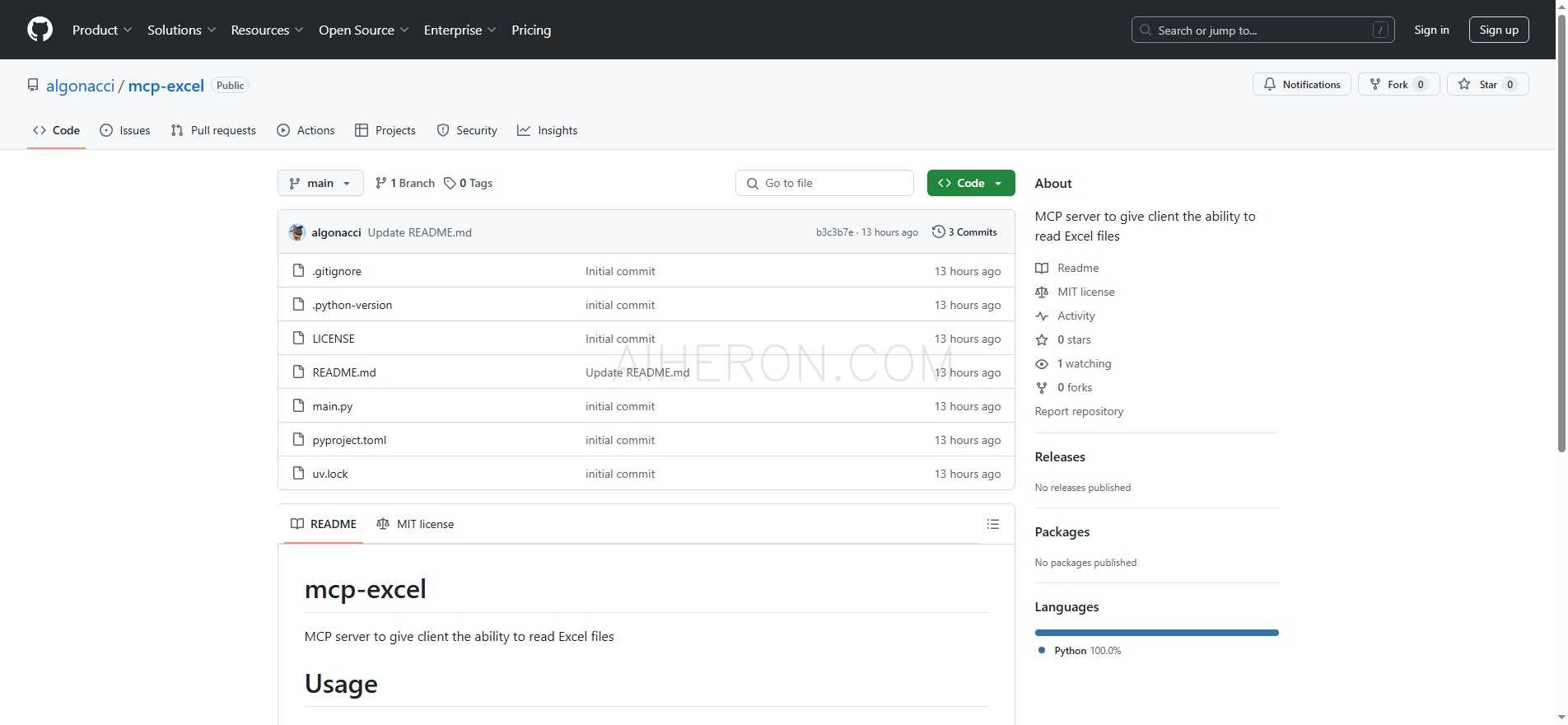The image size is (1568, 725).
Task: Click the Python language bar
Action: (x=1156, y=633)
